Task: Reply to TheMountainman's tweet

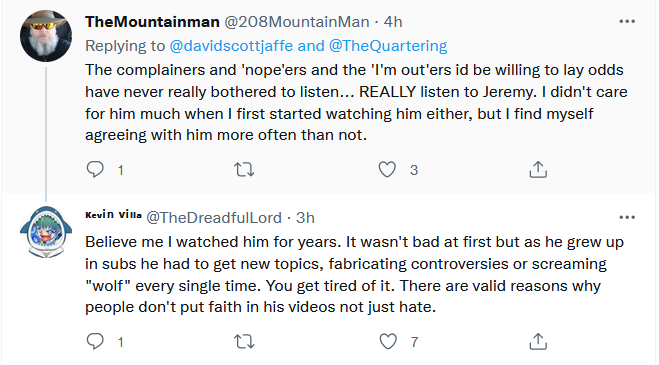Action: click(95, 169)
